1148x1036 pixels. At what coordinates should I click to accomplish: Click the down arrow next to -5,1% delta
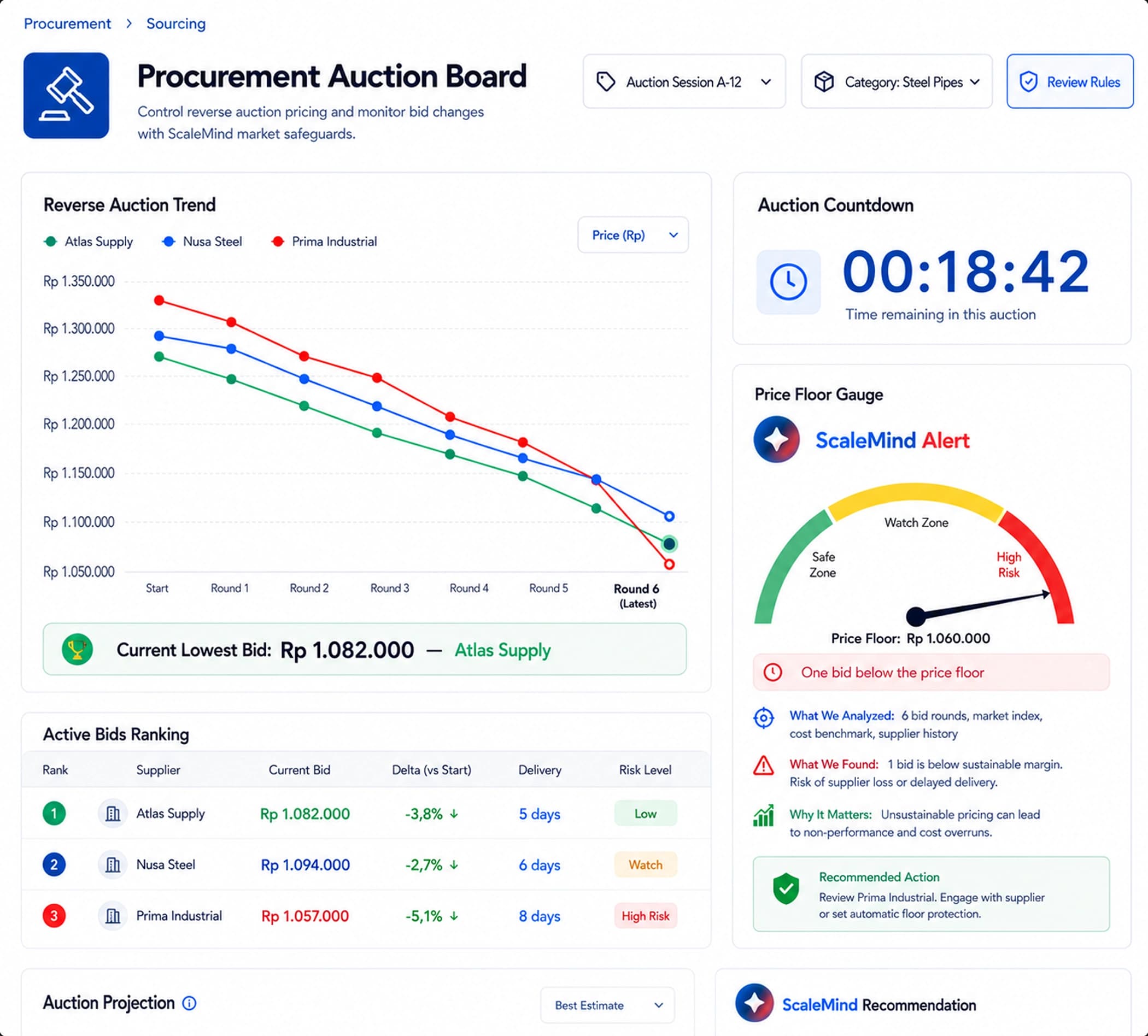[454, 916]
